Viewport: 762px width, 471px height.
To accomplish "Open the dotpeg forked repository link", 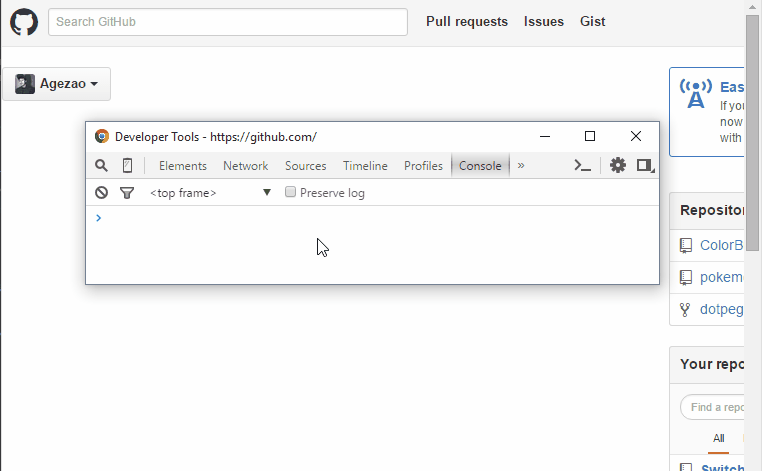I will pos(722,309).
